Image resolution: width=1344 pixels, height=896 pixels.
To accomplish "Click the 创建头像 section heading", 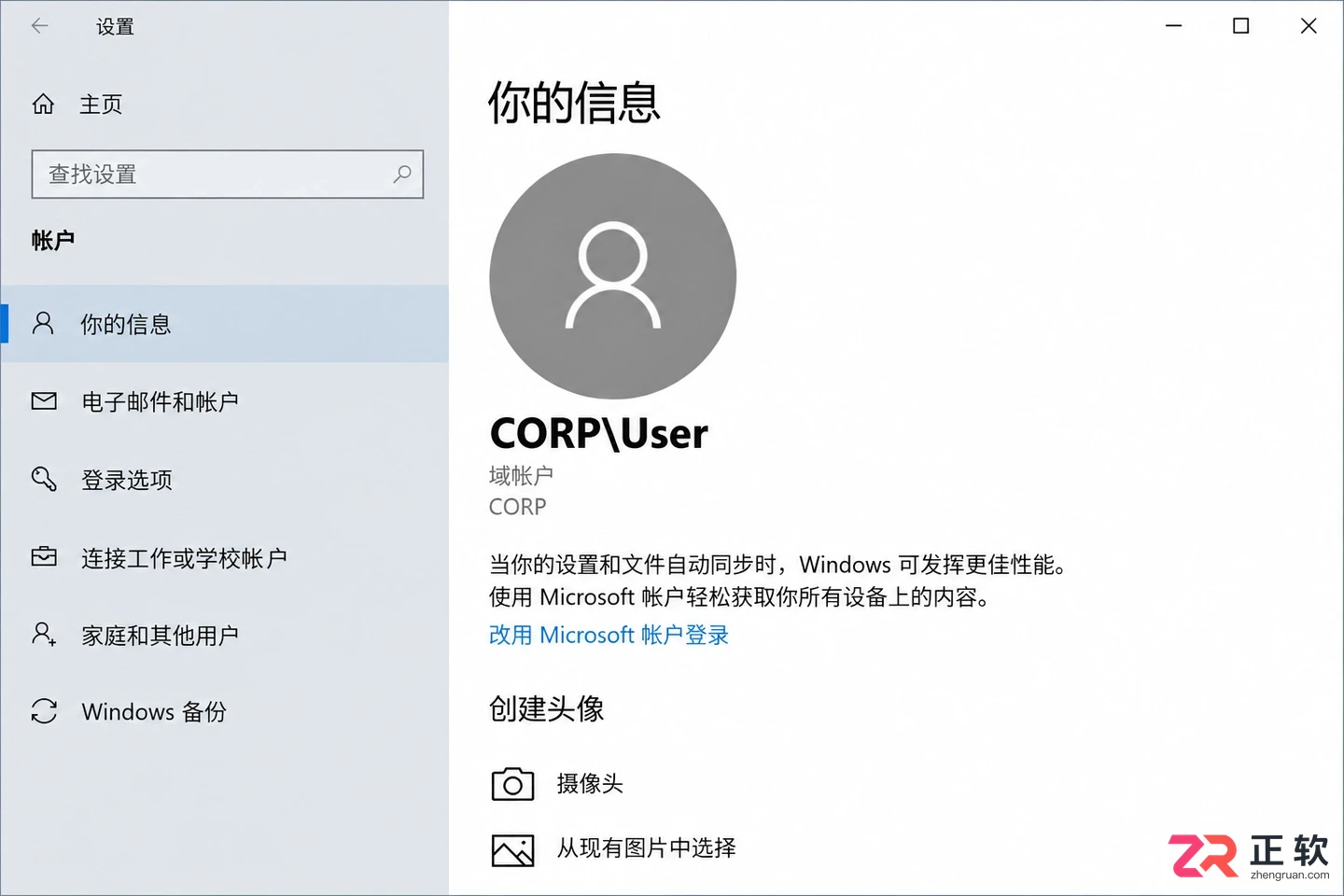I will (547, 709).
